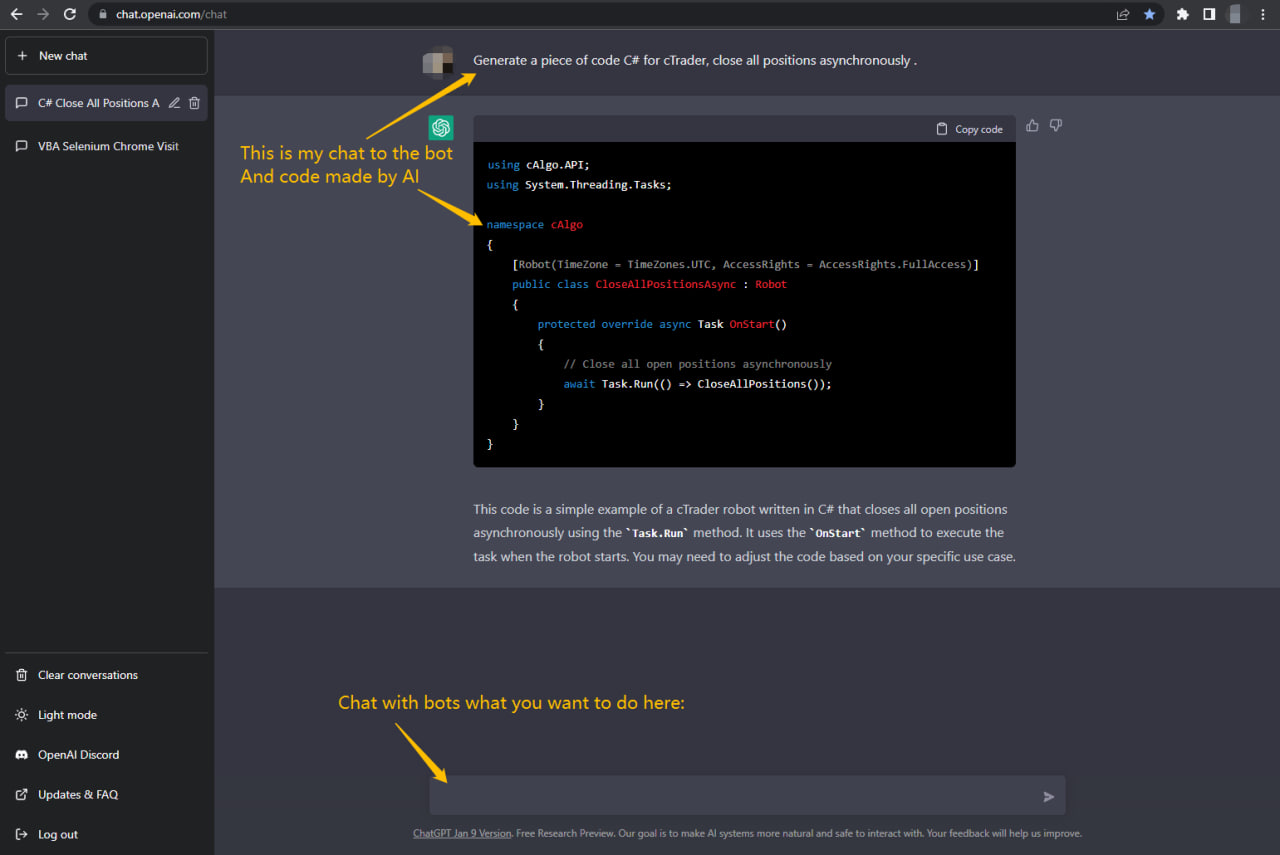Viewport: 1280px width, 855px height.
Task: Click the chat bubble icon beside VBA Selenium
Action: 22,146
